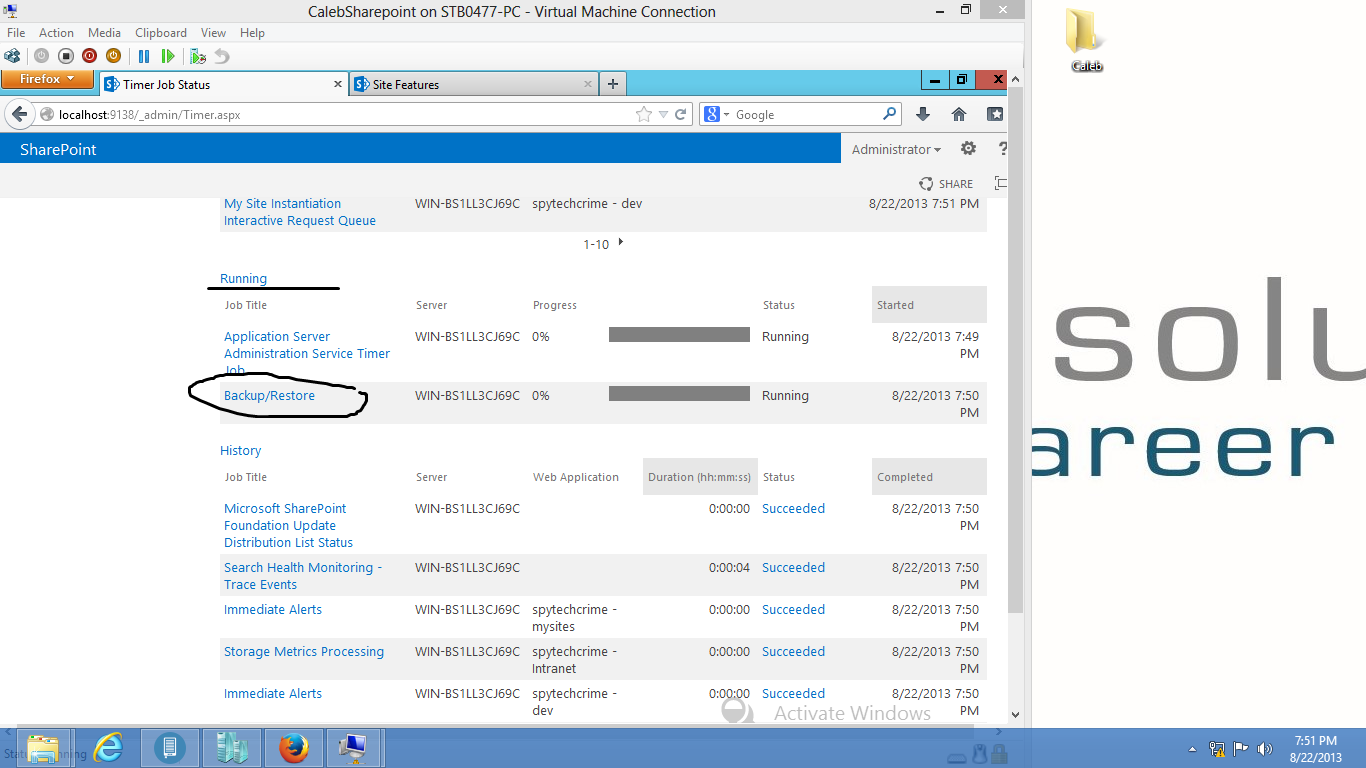1366x768 pixels.
Task: Open a new Firefox tab
Action: [613, 84]
